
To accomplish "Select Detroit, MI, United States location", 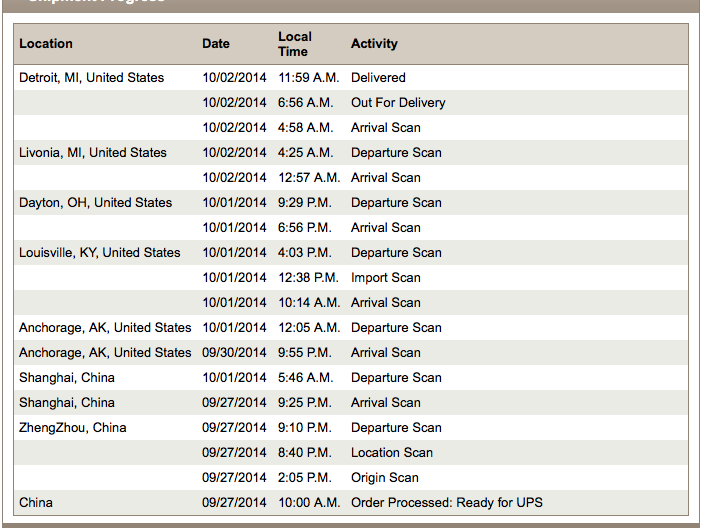I will (x=91, y=77).
